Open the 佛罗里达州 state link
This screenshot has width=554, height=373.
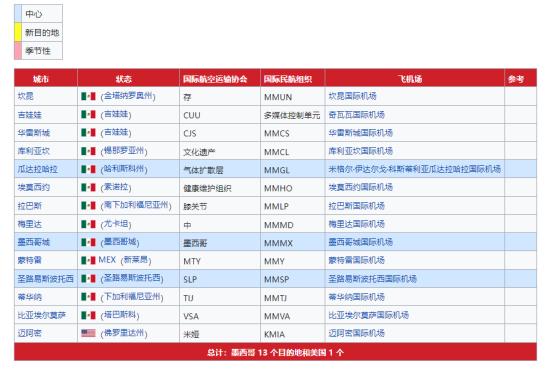pyautogui.click(x=124, y=333)
